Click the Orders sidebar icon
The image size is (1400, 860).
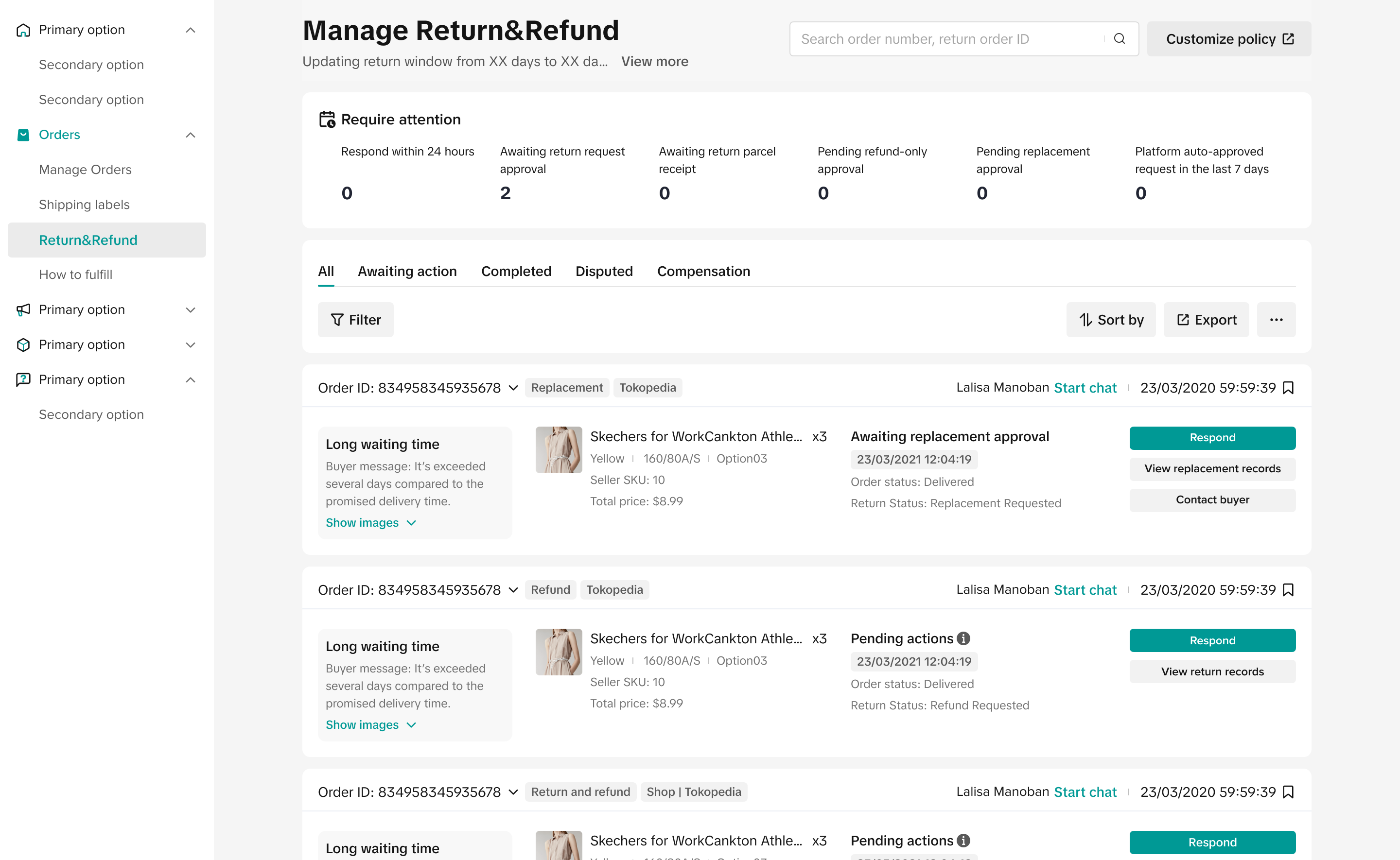point(23,135)
